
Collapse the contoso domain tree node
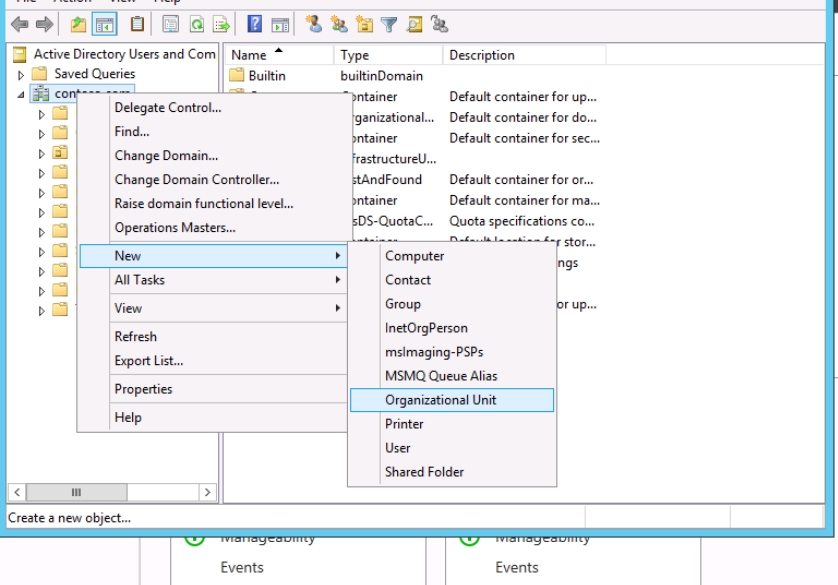pos(21,95)
